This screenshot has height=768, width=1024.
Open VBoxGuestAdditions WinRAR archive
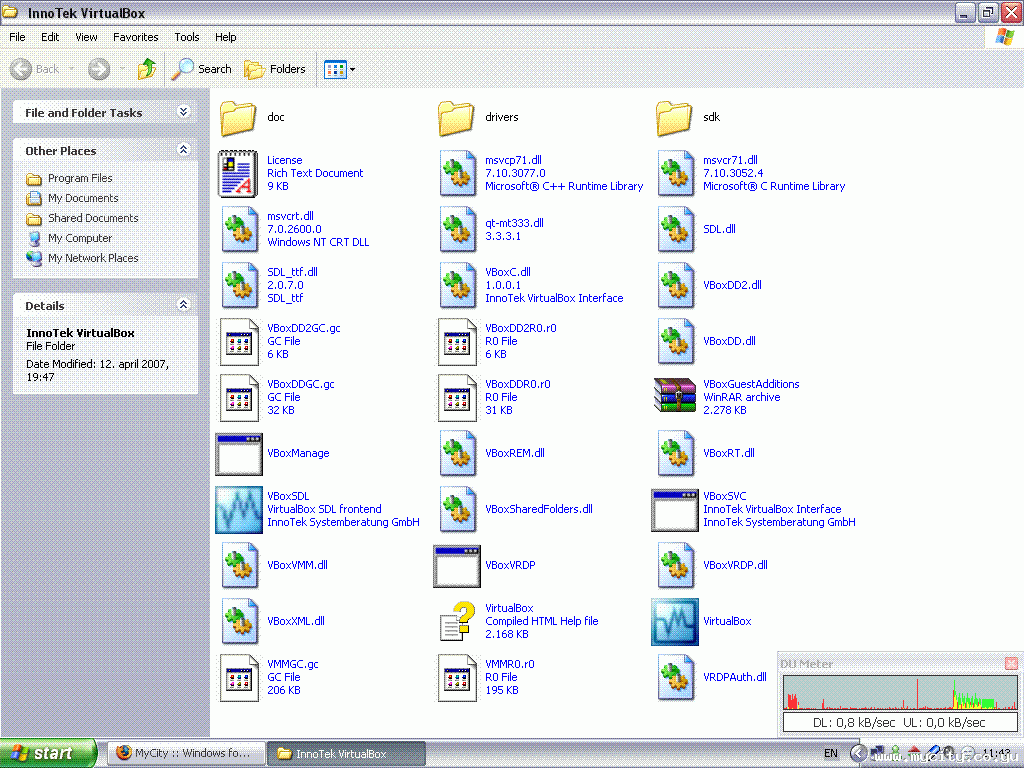point(674,397)
